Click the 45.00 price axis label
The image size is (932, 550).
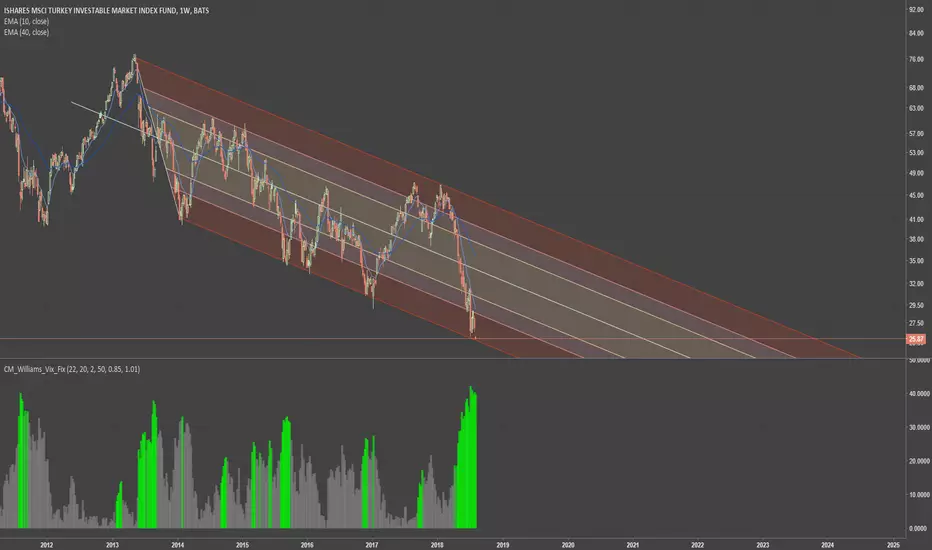(x=916, y=196)
